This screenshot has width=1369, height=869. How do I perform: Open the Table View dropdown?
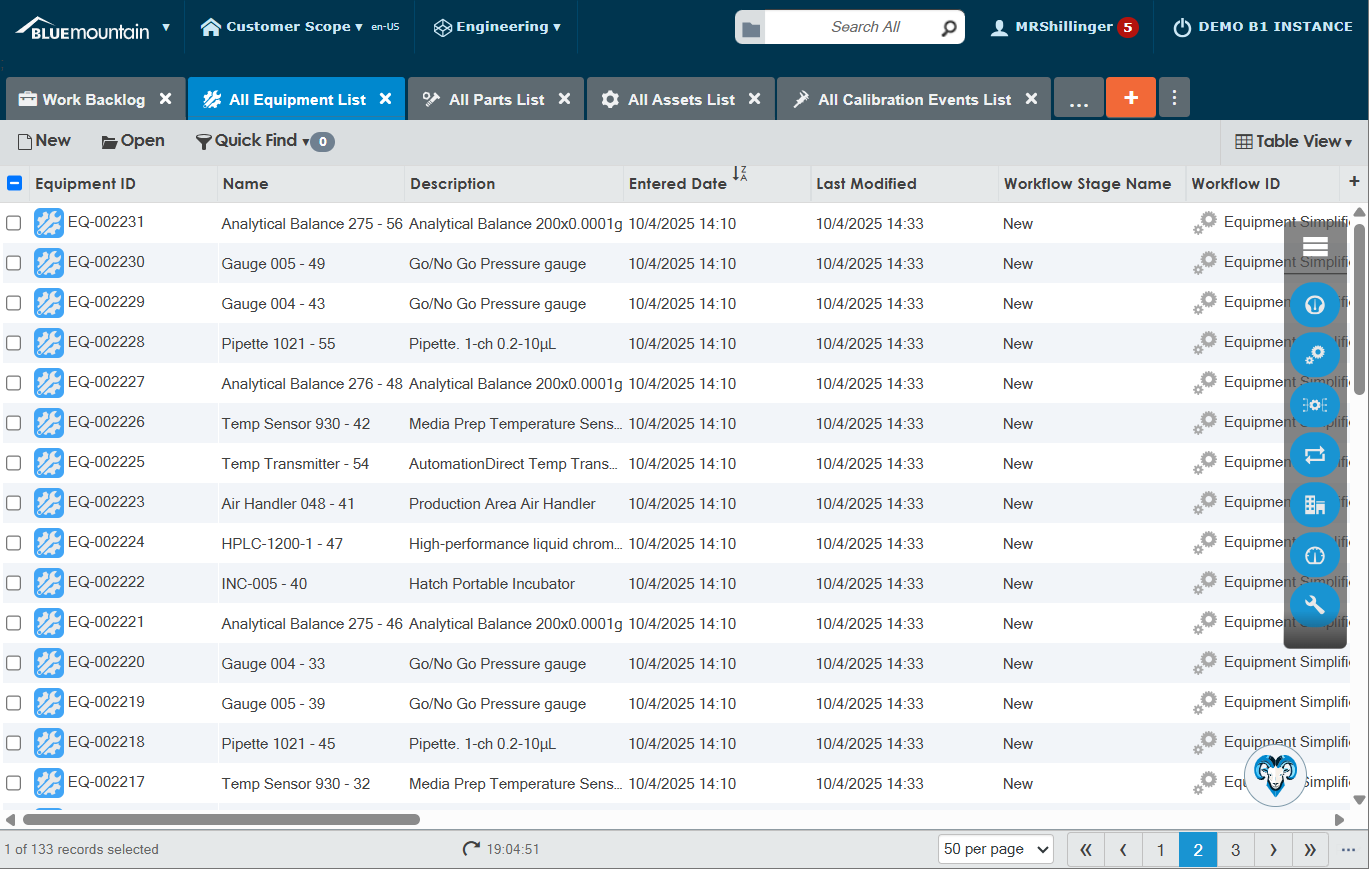pyautogui.click(x=1293, y=140)
